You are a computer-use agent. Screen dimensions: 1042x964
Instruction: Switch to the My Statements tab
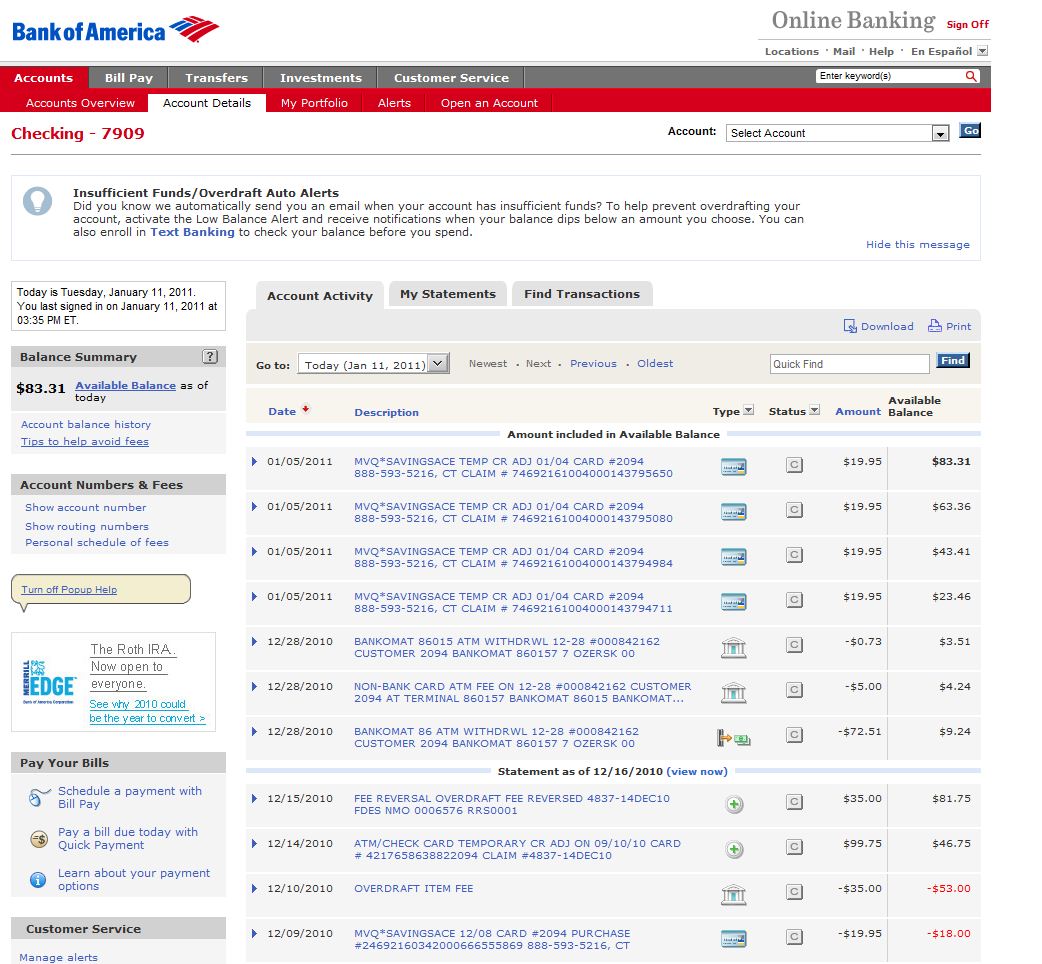[x=447, y=294]
